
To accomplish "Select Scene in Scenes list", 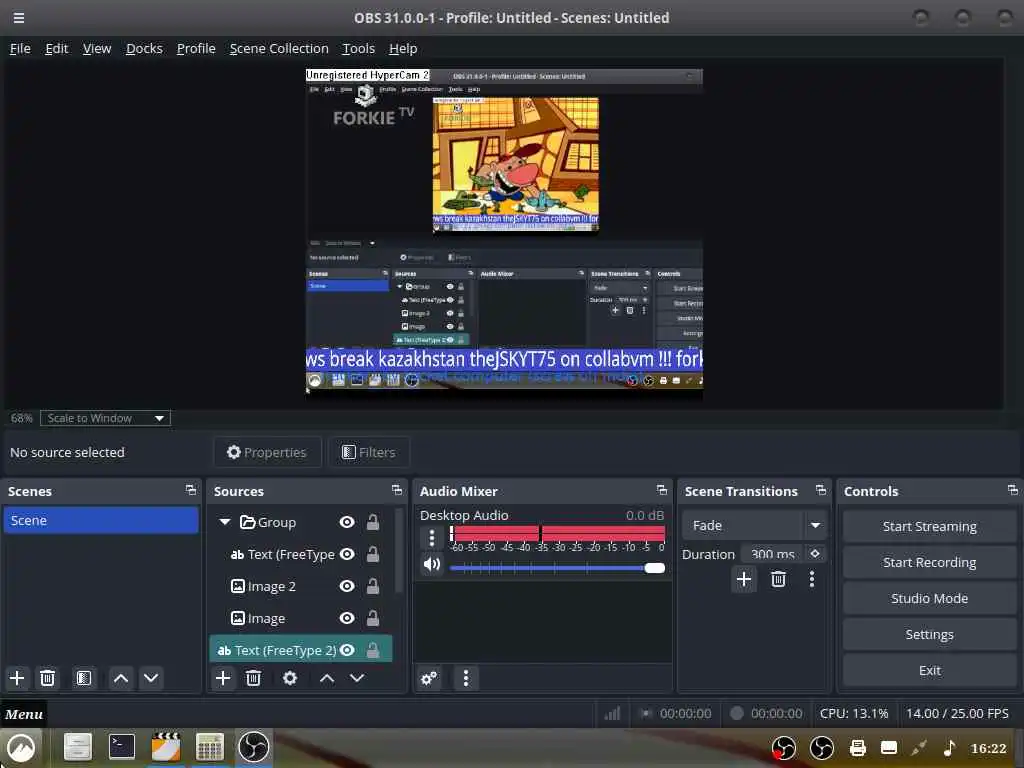I will click(x=101, y=520).
